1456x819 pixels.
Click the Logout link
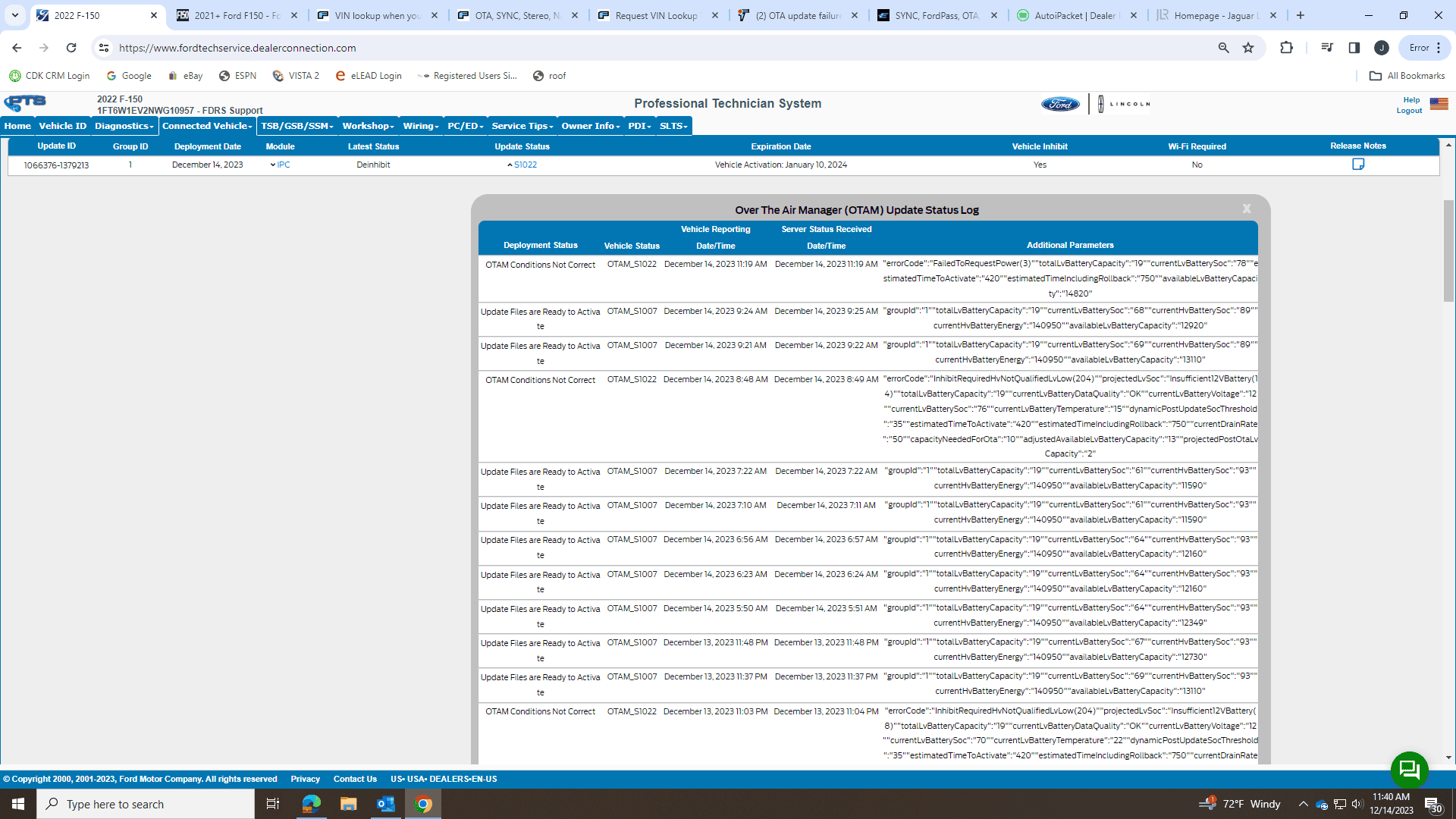point(1409,111)
